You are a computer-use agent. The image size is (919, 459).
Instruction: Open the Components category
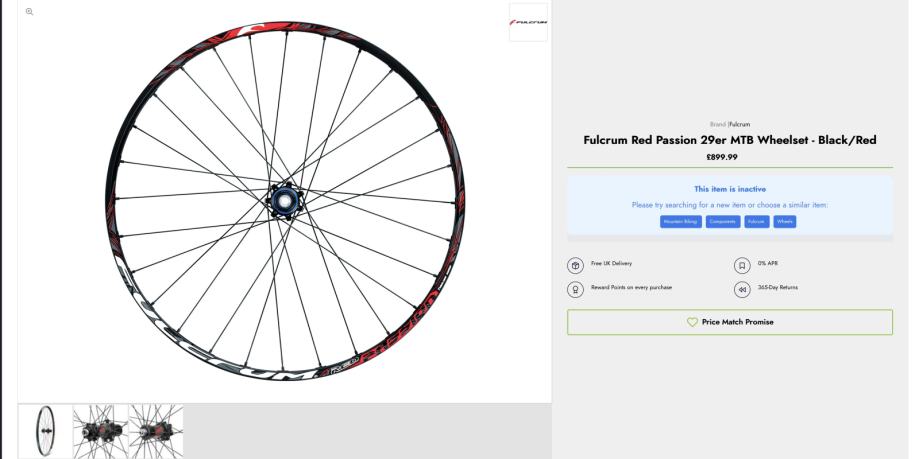click(x=723, y=221)
